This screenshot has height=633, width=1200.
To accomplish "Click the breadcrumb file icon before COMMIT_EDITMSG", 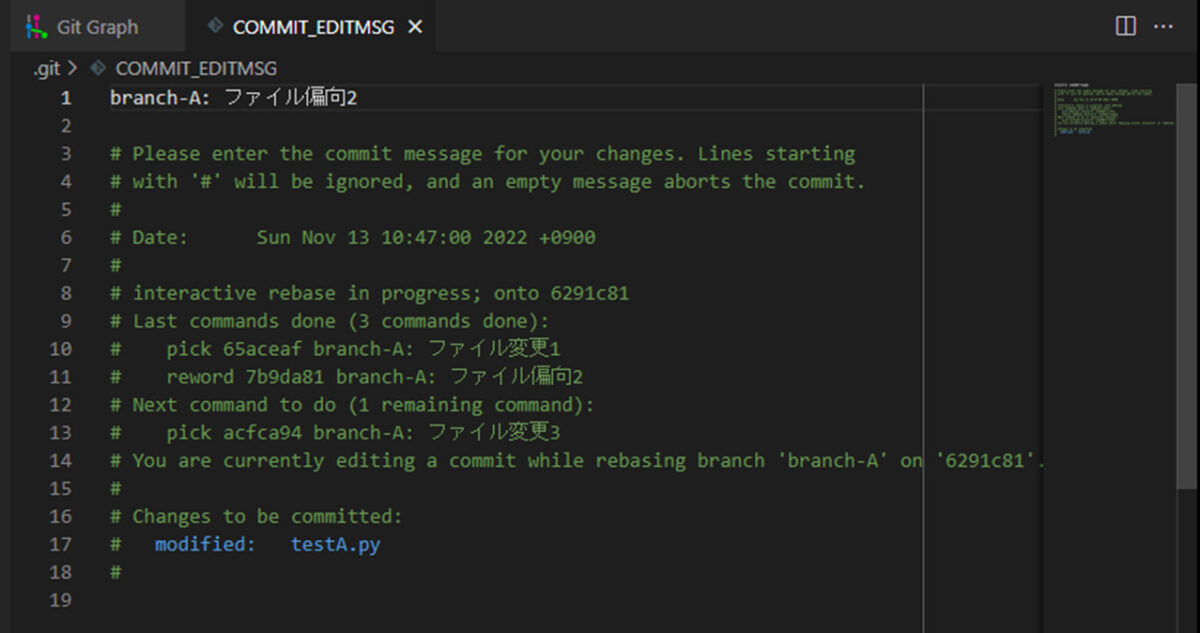I will (x=97, y=69).
